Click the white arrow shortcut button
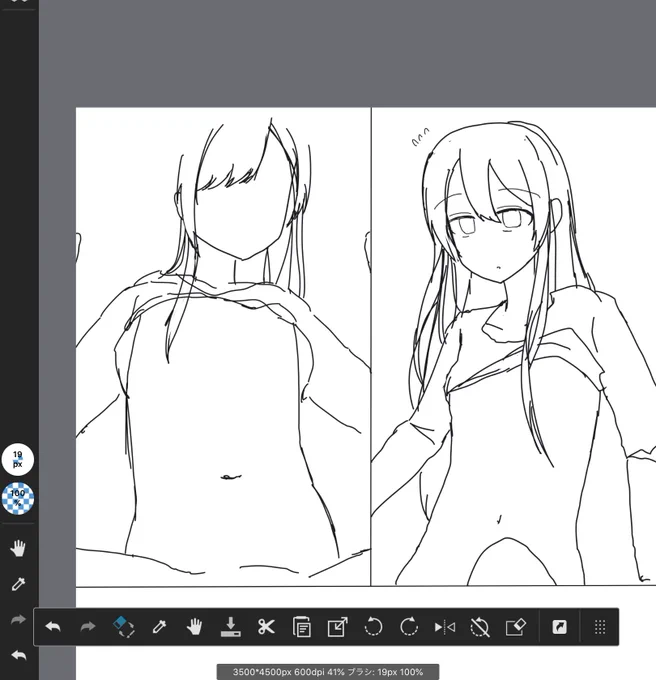Viewport: 656px width, 680px height. coord(559,627)
